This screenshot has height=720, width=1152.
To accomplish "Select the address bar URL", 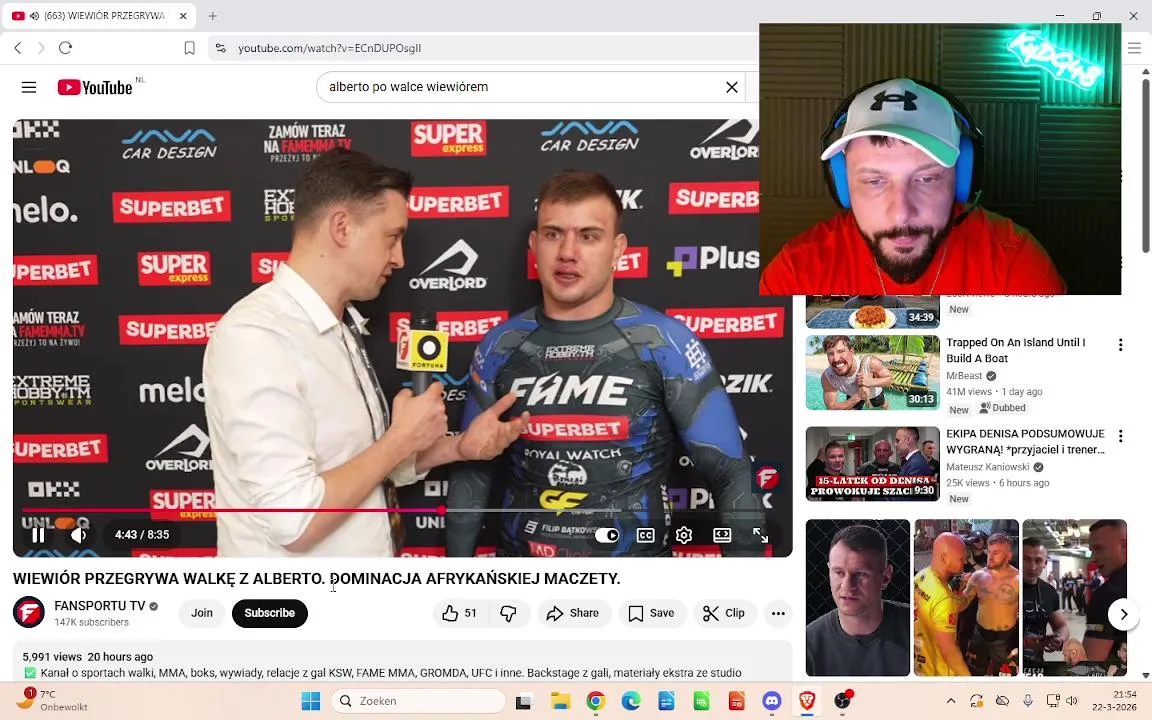I will pos(329,48).
